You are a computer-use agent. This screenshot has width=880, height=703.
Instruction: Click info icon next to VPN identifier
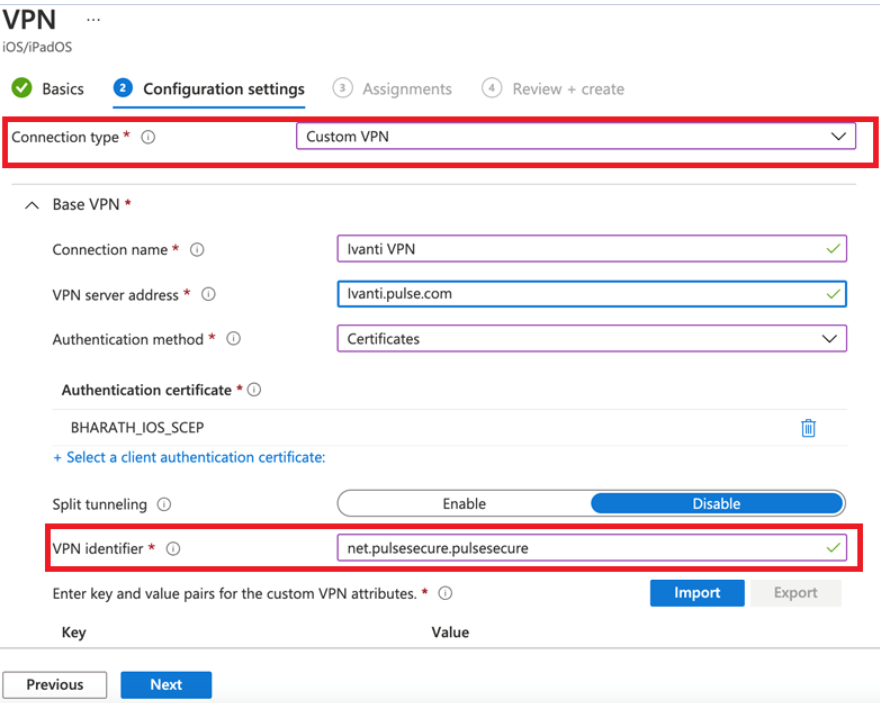[173, 549]
